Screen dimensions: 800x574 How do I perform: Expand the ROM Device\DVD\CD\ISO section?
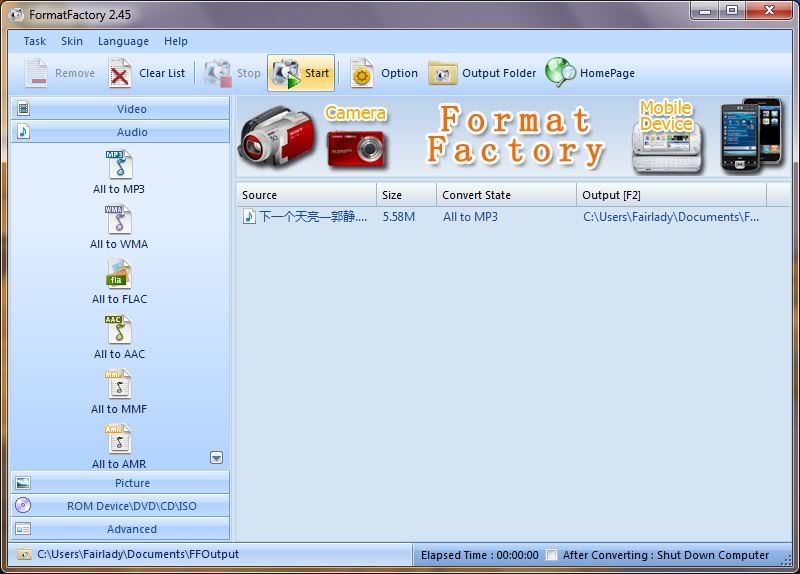(131, 506)
